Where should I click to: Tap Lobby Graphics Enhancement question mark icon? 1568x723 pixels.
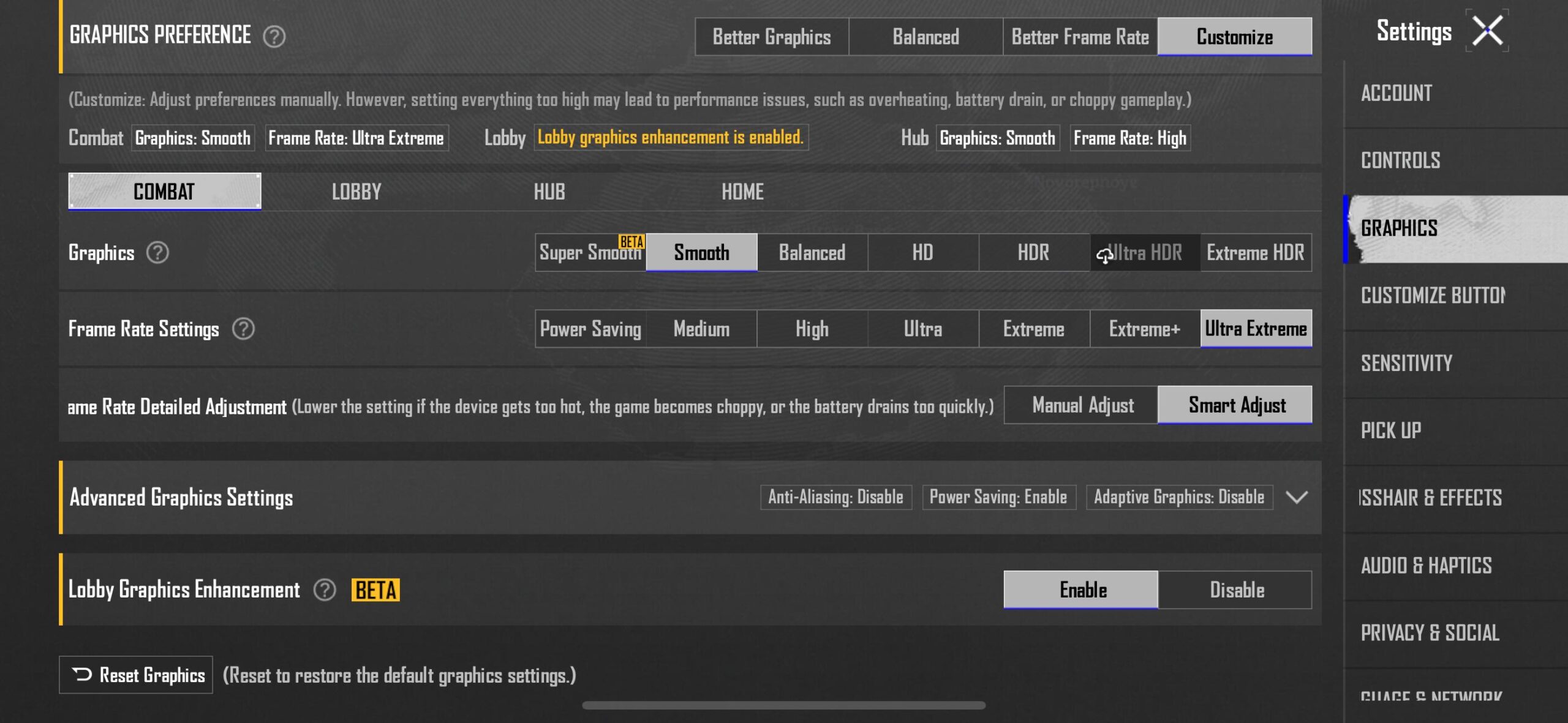pyautogui.click(x=325, y=590)
